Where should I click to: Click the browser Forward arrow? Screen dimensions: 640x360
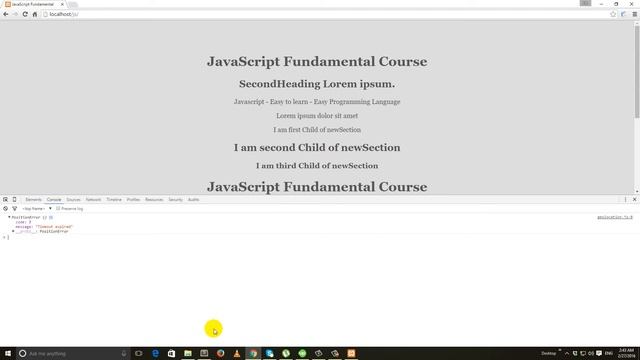(x=15, y=14)
